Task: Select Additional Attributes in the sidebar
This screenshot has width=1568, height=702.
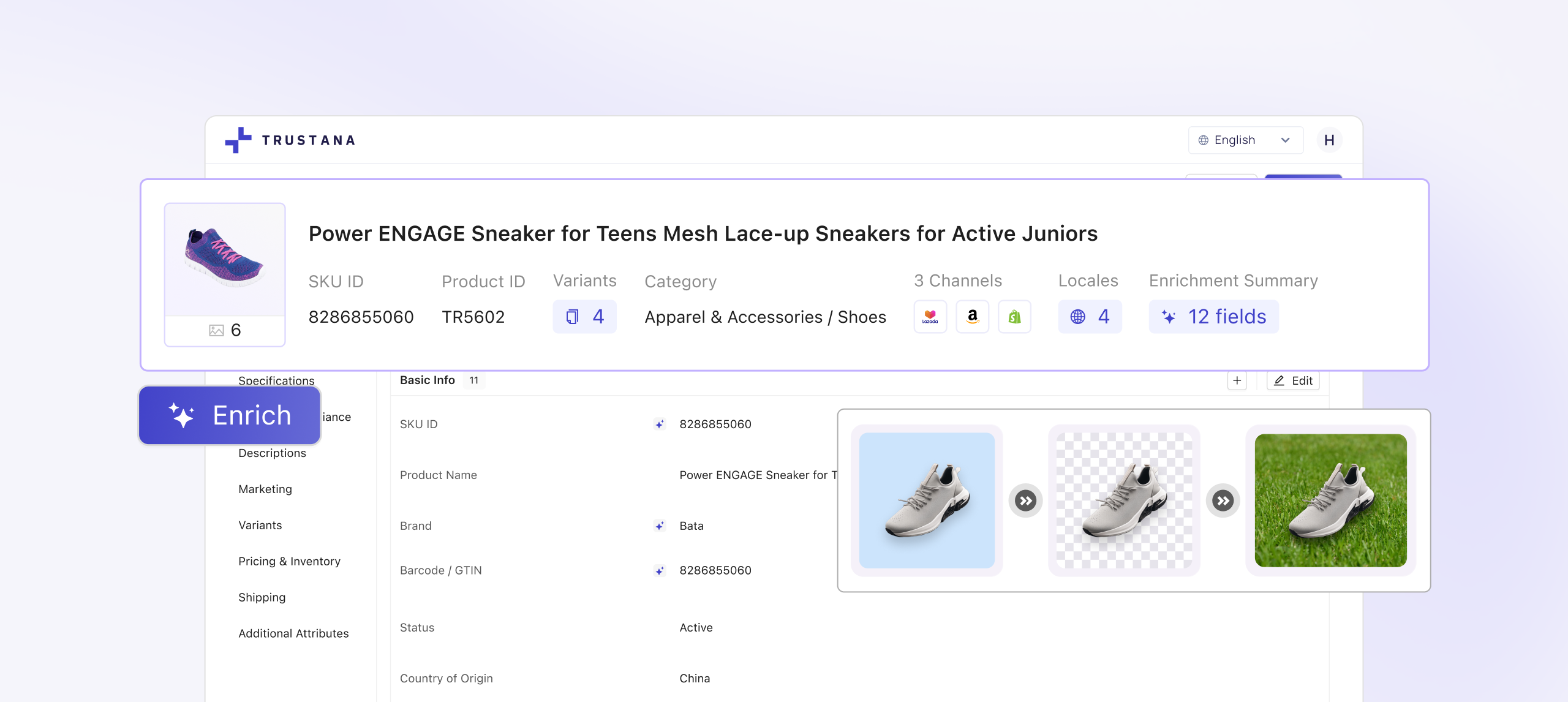Action: 294,633
